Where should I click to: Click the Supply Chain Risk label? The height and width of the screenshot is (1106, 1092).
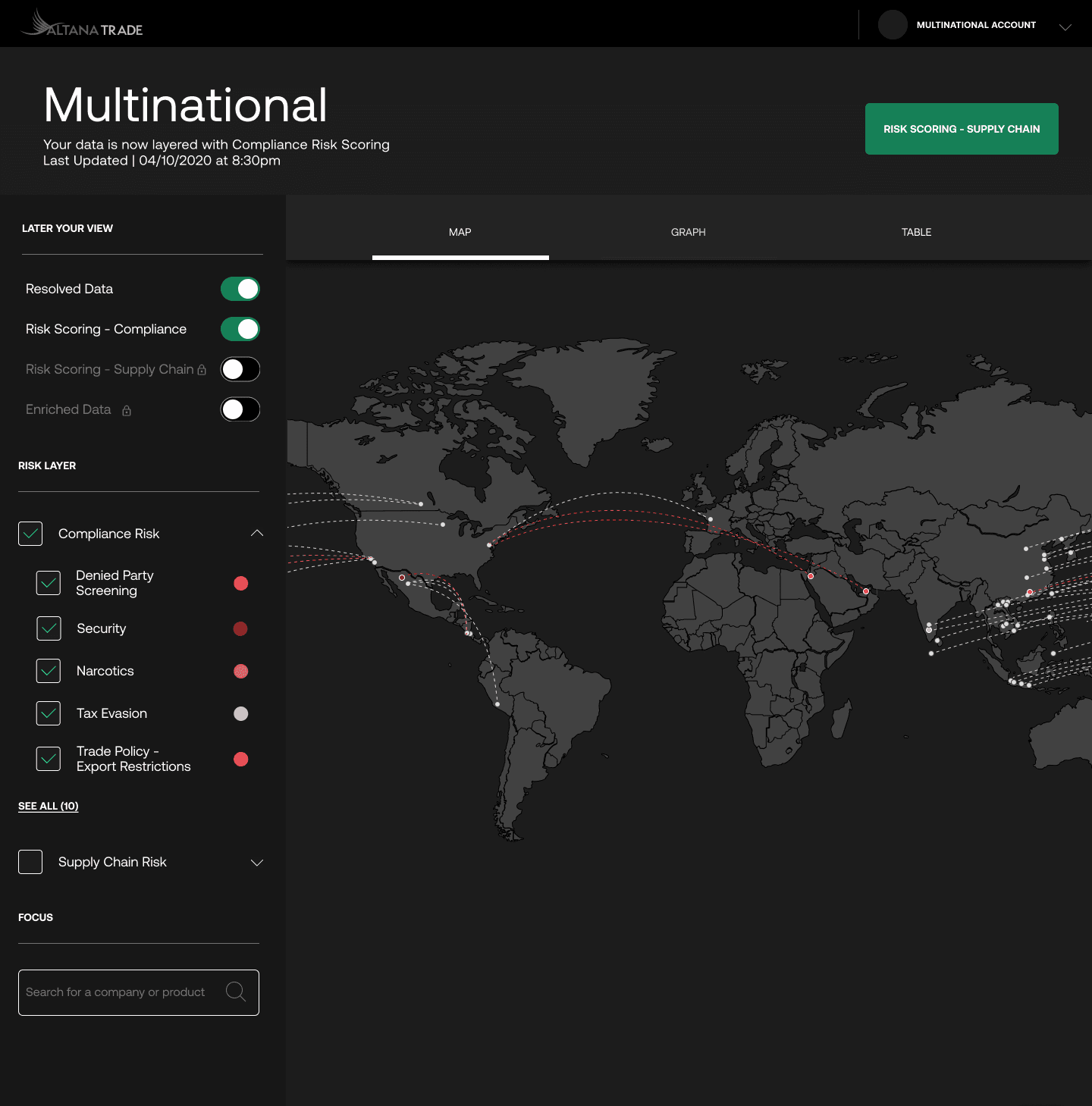tap(112, 862)
